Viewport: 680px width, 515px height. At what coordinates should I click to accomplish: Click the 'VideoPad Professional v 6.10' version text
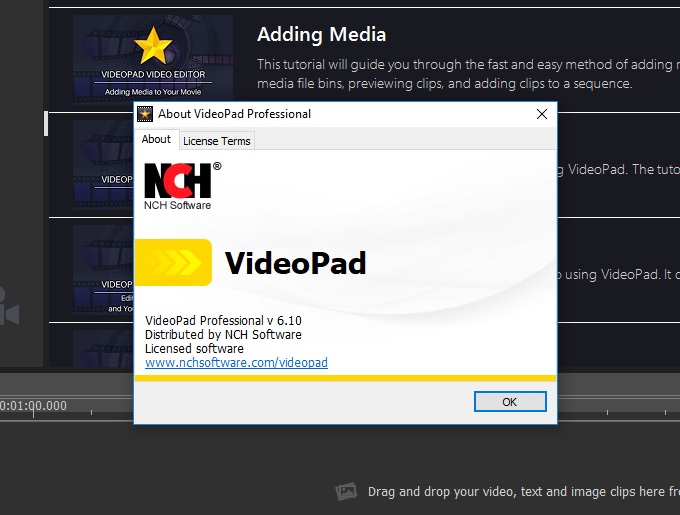[223, 320]
